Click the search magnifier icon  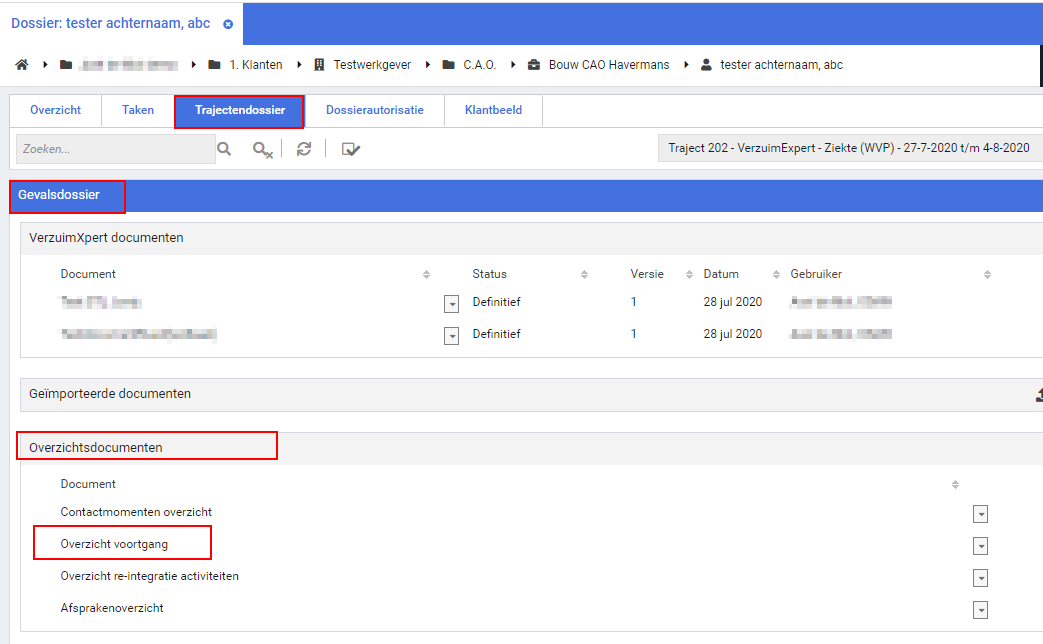225,149
